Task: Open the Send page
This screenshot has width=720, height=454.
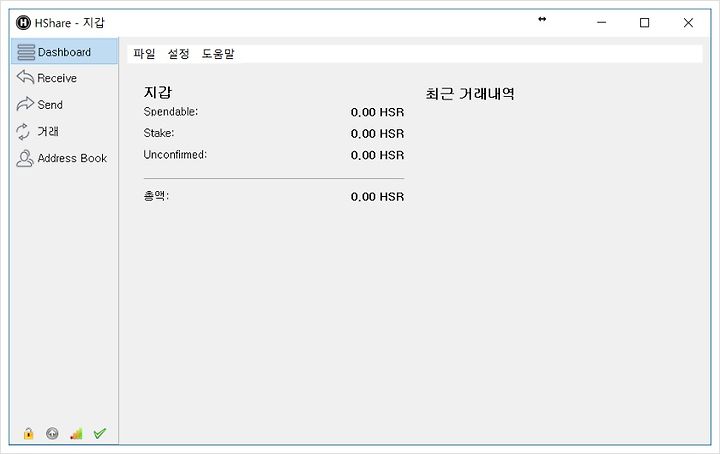Action: pyautogui.click(x=64, y=105)
